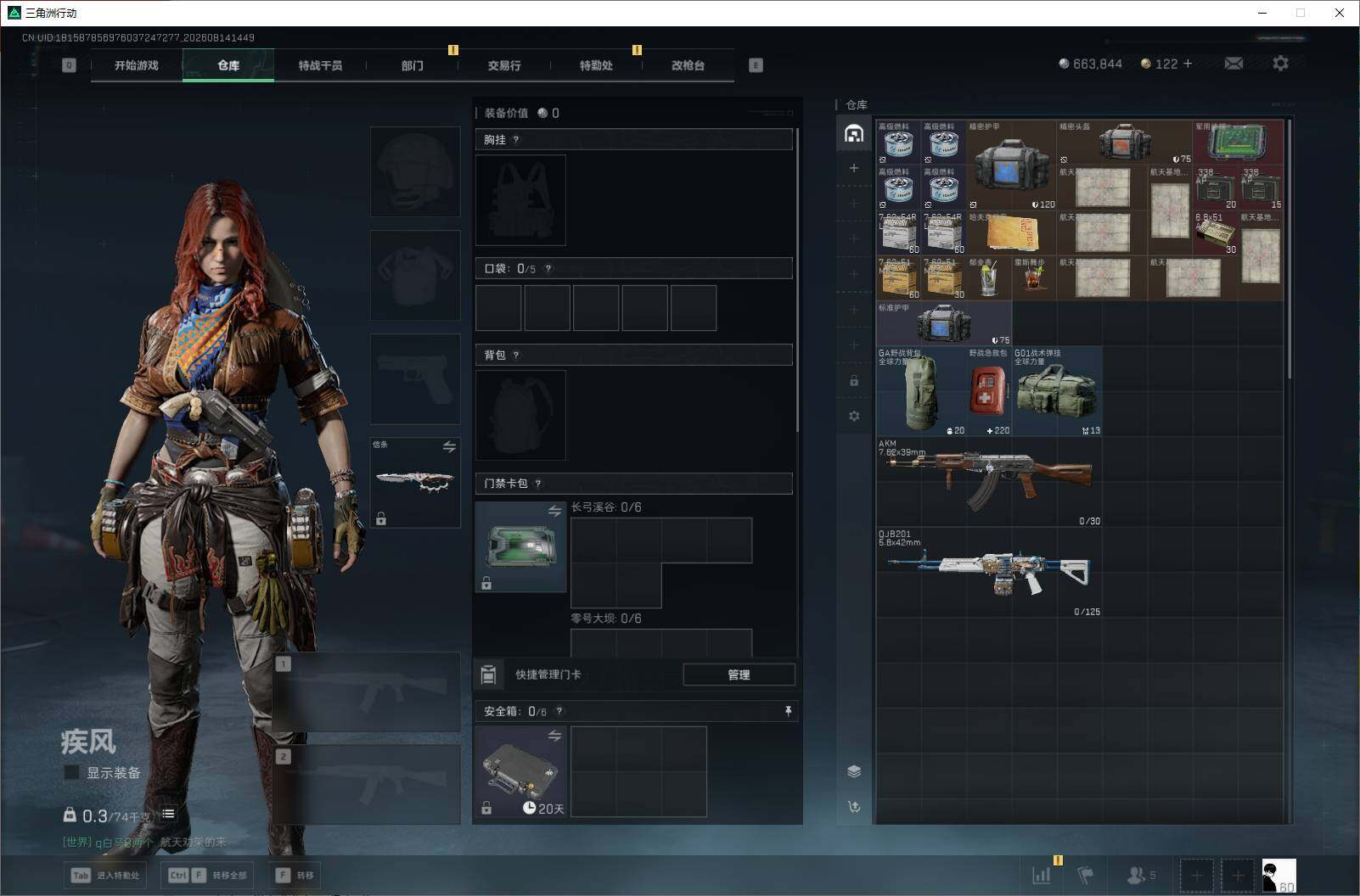Click the 长弓溪谷: 0/6 label
This screenshot has height=896, width=1360.
coord(606,507)
